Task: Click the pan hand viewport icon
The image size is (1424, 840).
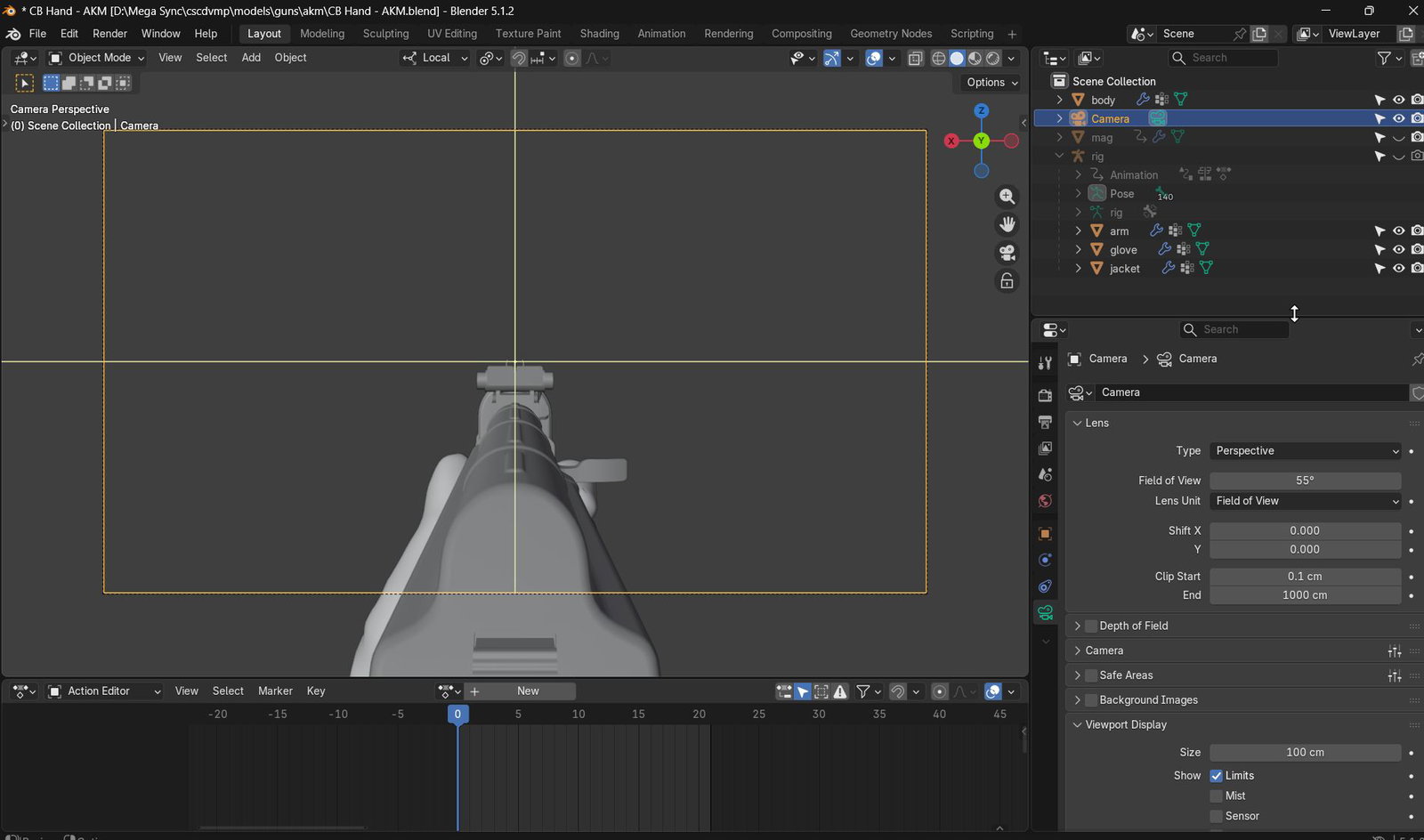Action: click(1007, 224)
